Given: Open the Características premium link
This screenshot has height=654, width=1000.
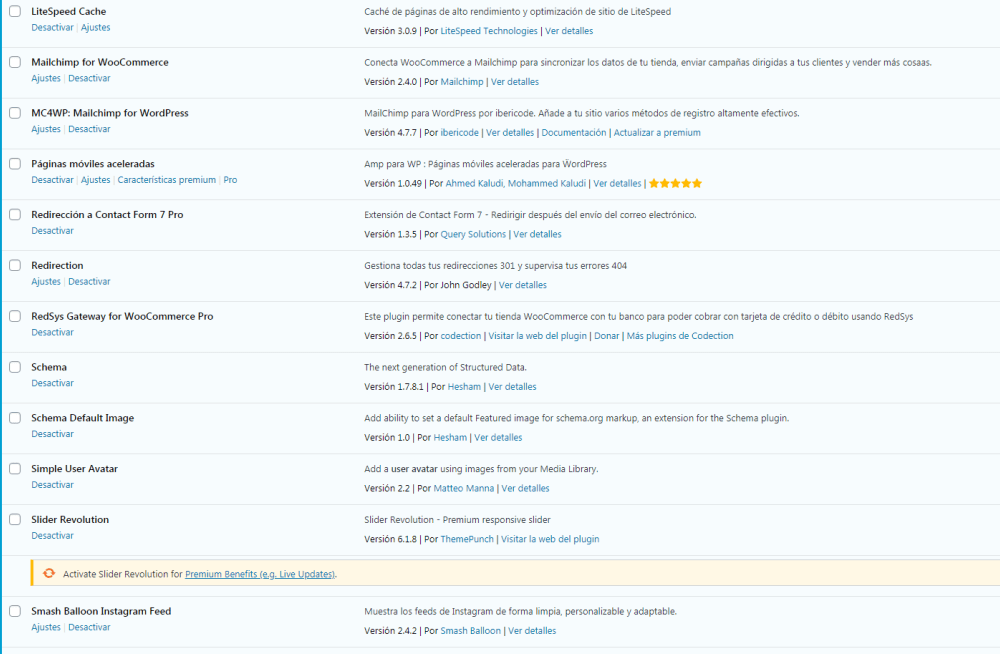Looking at the screenshot, I should pyautogui.click(x=166, y=180).
